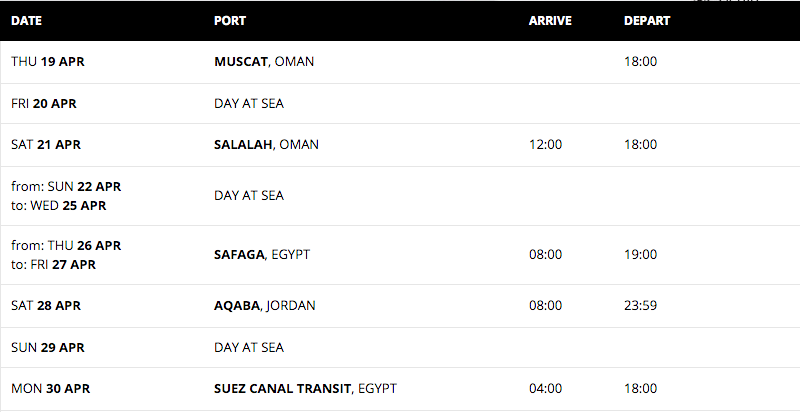The height and width of the screenshot is (412, 800).
Task: Click the DEPART column header
Action: 647,21
